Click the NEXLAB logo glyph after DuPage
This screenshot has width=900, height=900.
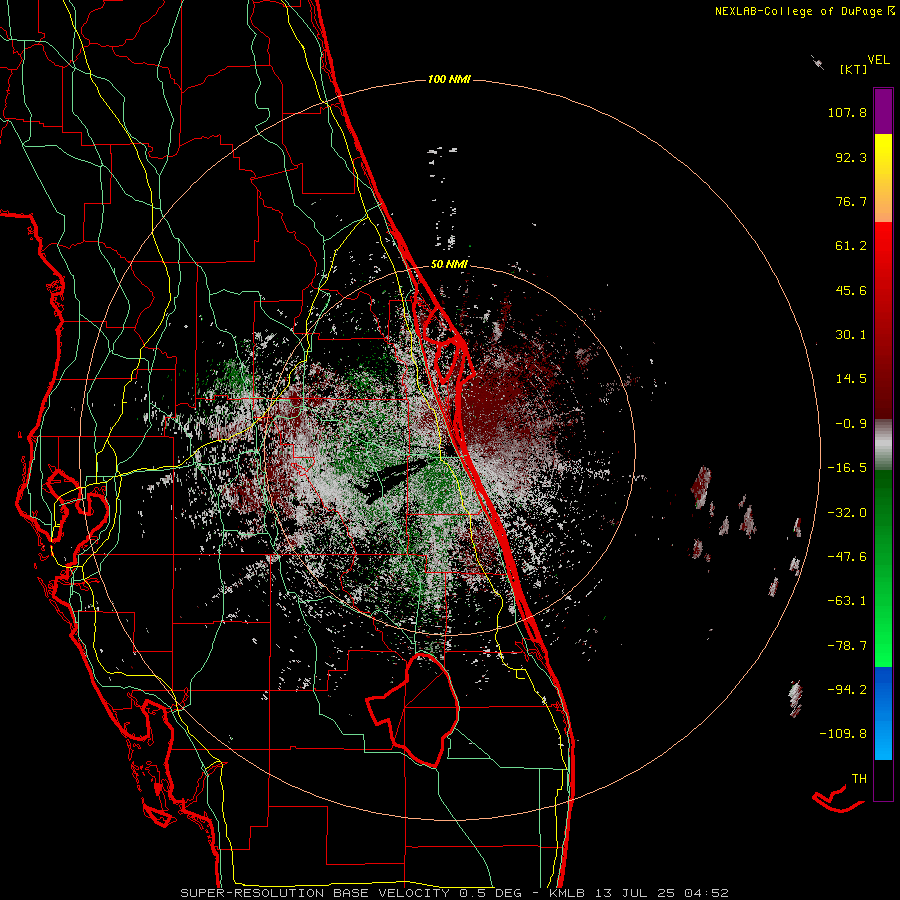tap(891, 11)
